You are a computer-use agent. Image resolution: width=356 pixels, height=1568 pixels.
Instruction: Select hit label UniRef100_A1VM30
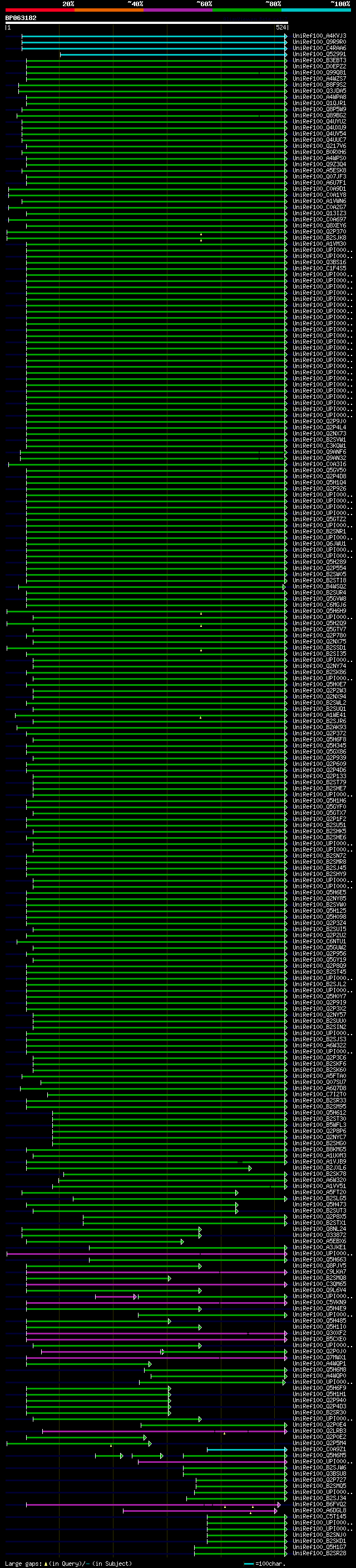(319, 244)
